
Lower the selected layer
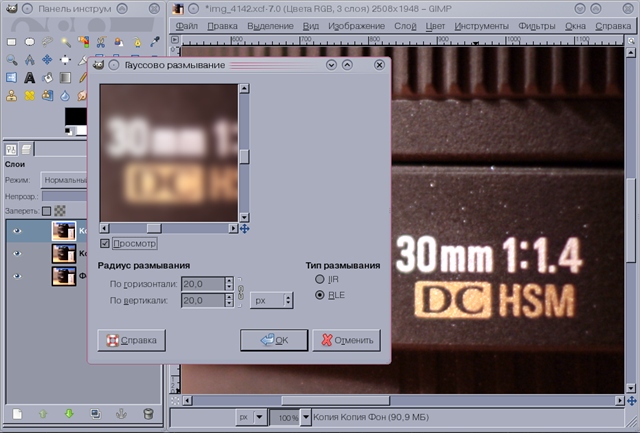69,412
